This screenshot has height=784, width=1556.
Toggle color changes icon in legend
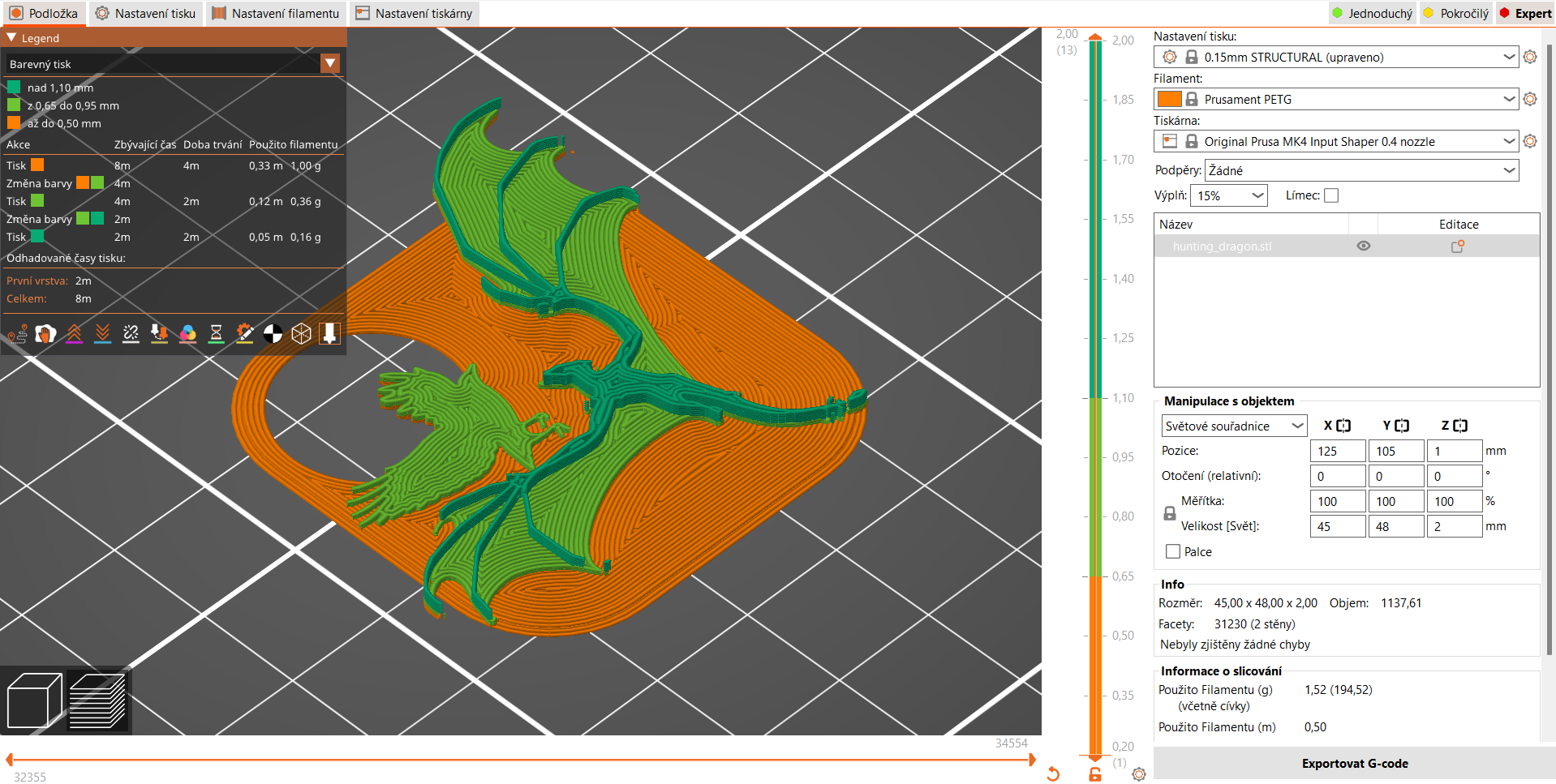187,333
